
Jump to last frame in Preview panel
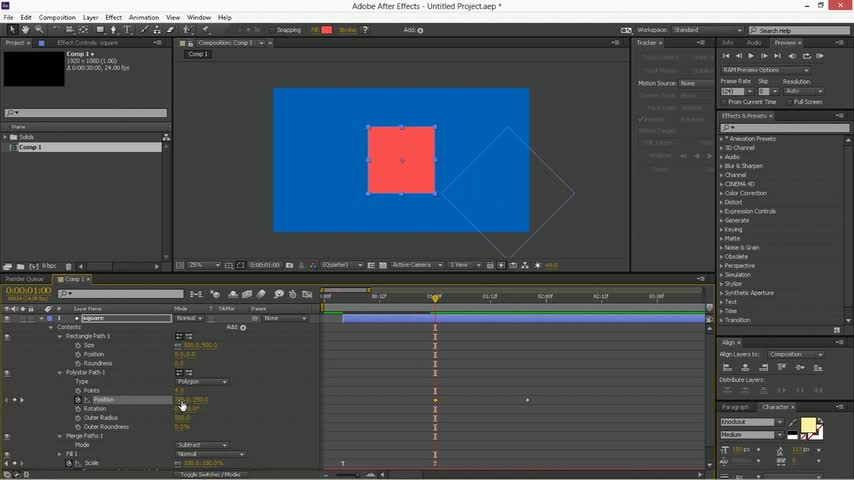click(x=777, y=56)
